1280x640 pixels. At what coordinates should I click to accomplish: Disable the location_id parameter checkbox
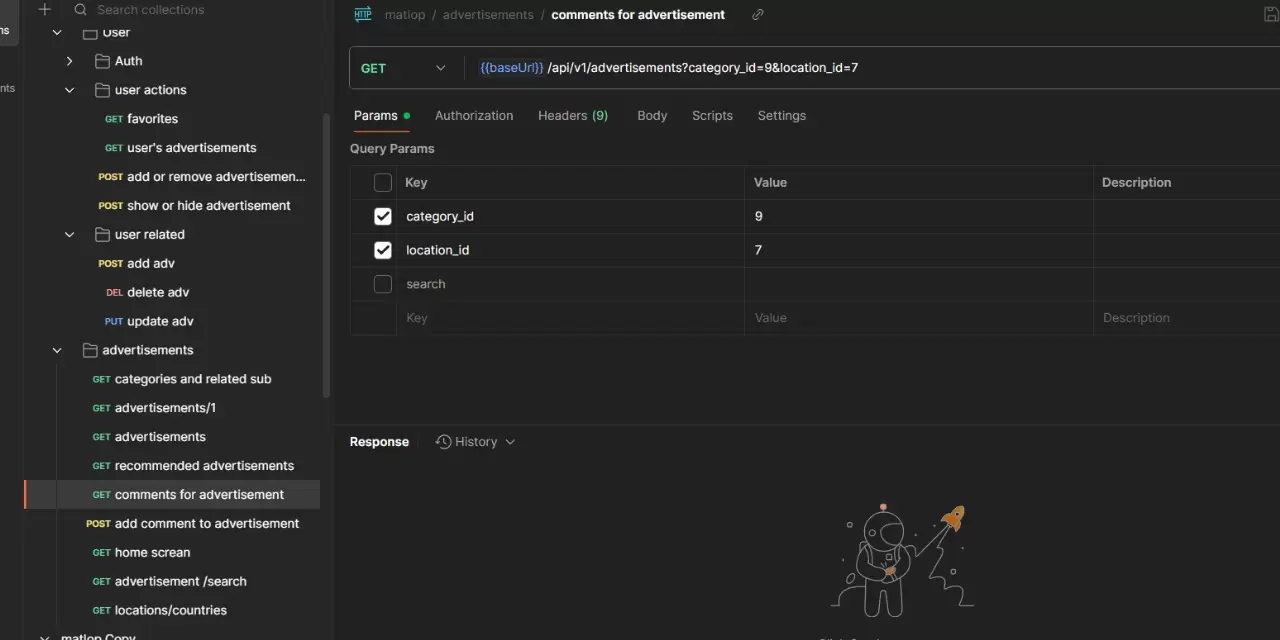click(383, 250)
